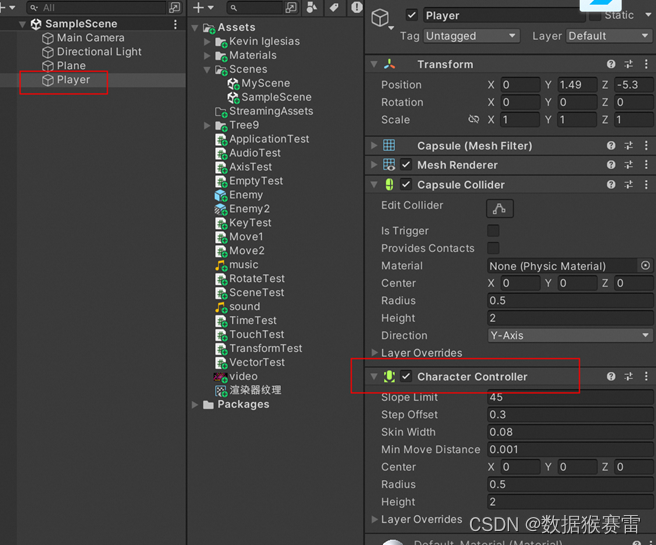656x545 pixels.
Task: Collapse the Character Controller component
Action: click(374, 376)
